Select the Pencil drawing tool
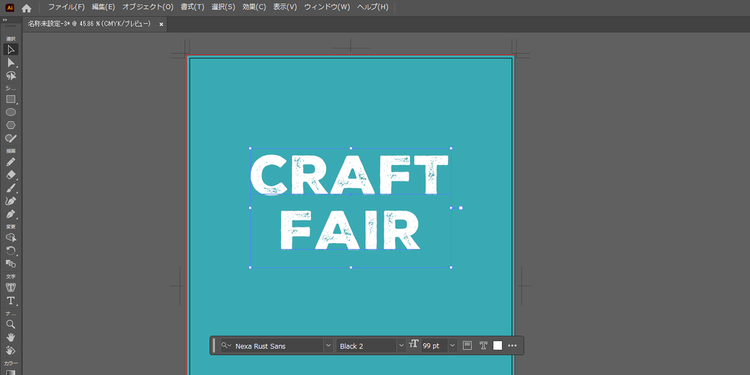This screenshot has width=750, height=375. point(11,162)
